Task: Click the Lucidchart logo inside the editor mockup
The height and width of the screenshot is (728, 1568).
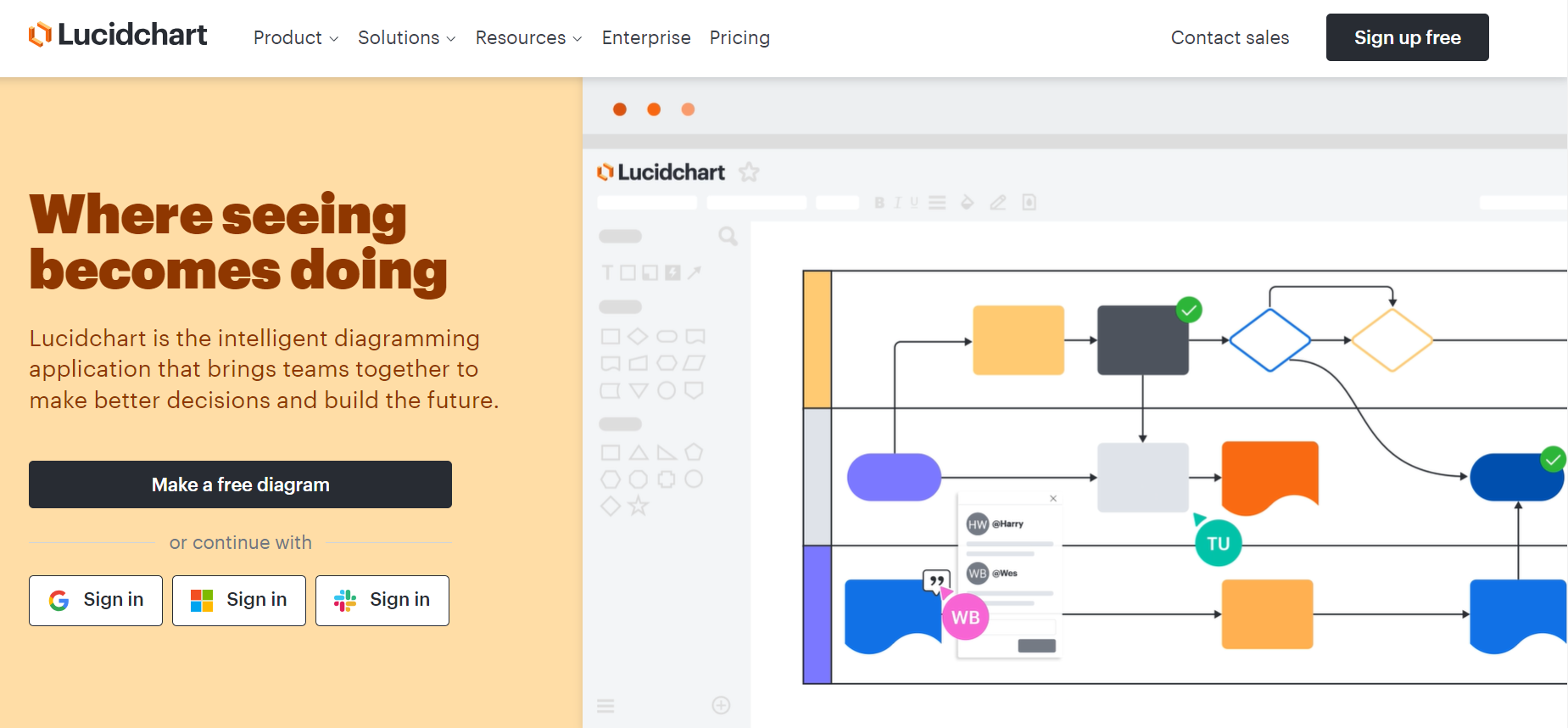Action: (661, 172)
